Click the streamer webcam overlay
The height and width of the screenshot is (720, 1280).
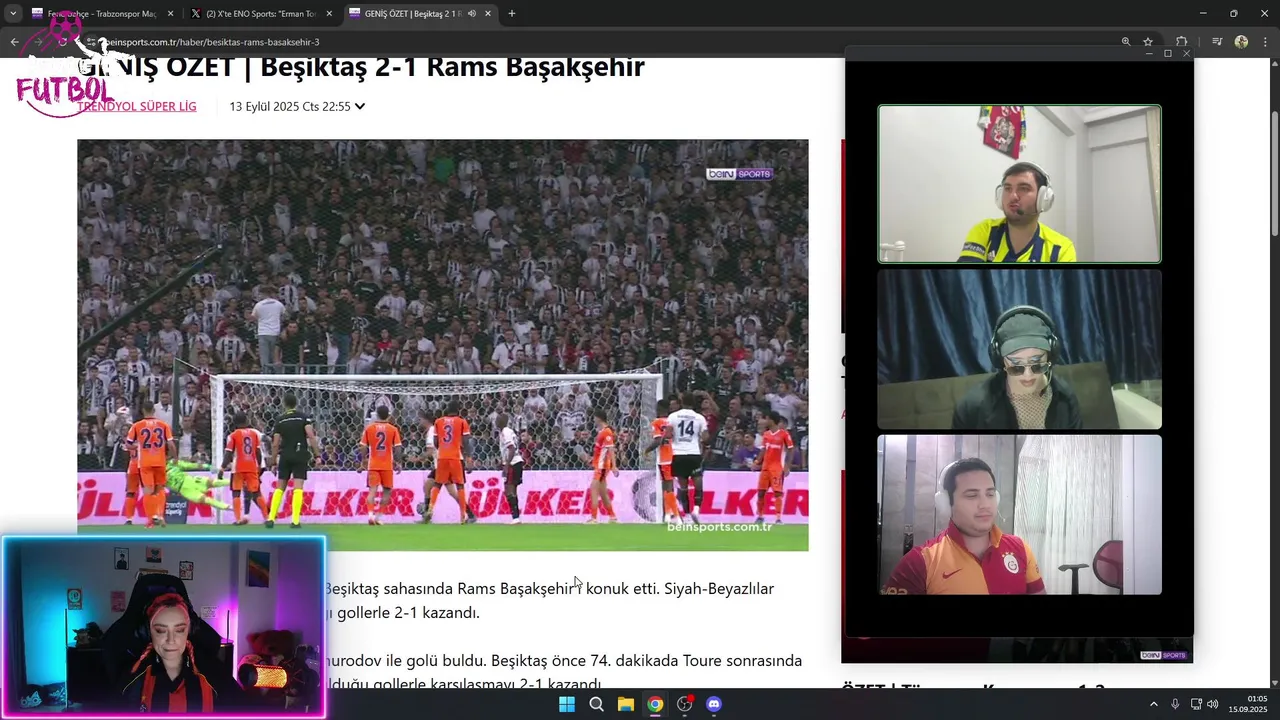(x=164, y=628)
